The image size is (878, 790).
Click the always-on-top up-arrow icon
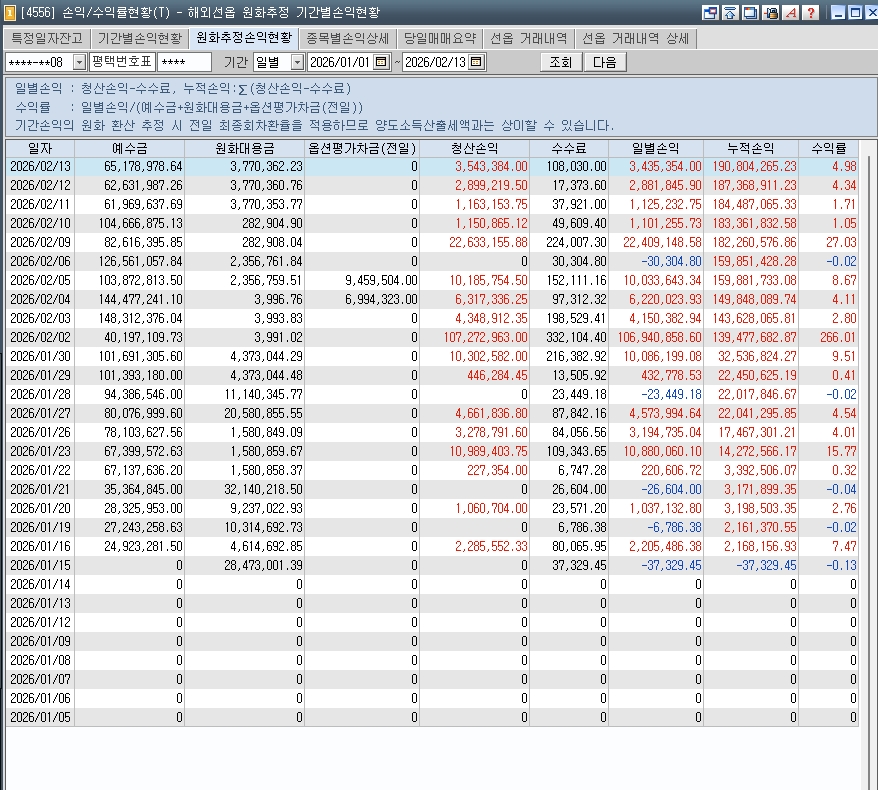pos(730,12)
